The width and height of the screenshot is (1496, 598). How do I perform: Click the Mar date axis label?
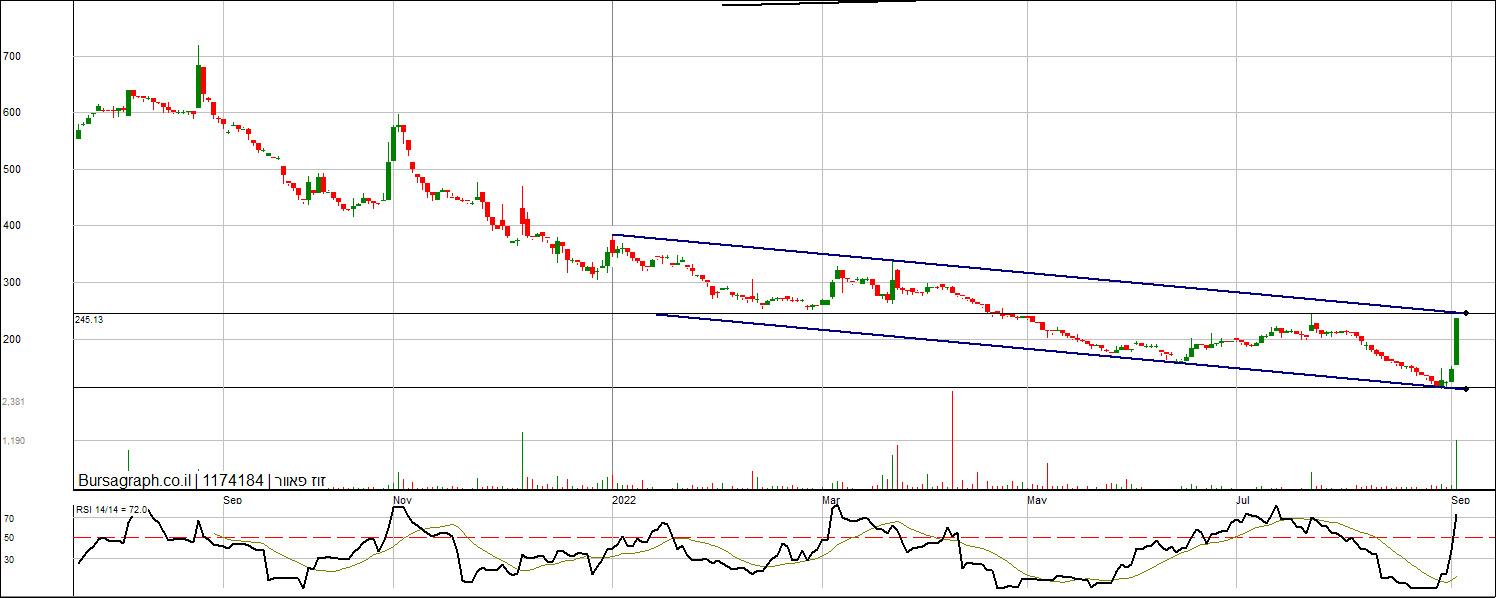pos(830,499)
